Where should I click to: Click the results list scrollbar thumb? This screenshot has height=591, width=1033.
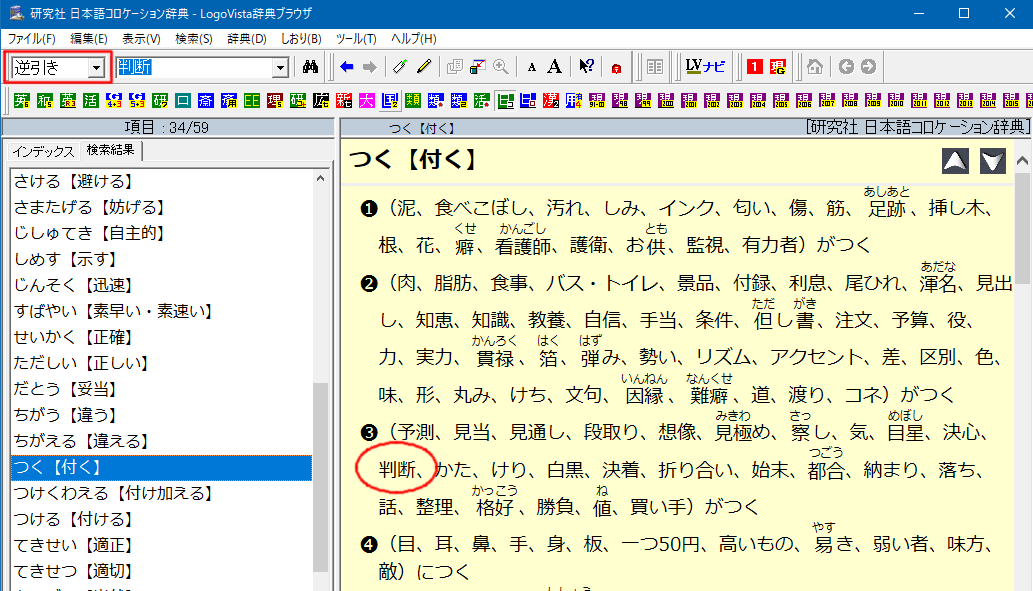[321, 477]
